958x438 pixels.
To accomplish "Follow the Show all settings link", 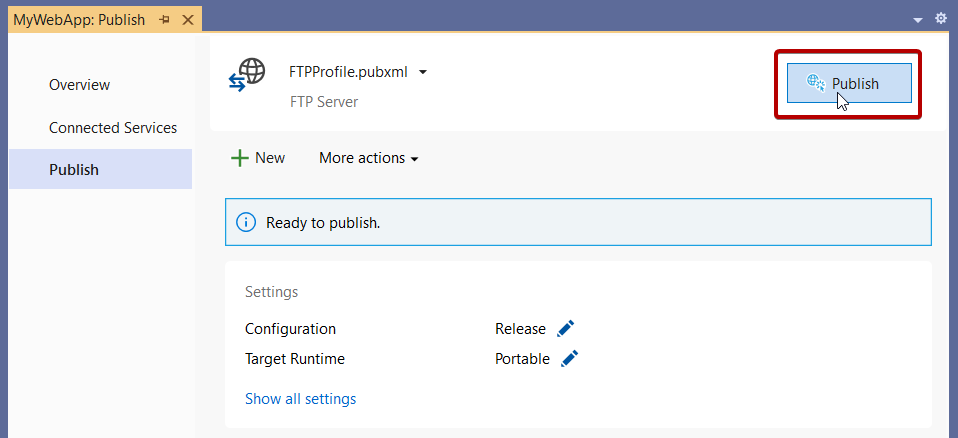I will pos(300,399).
